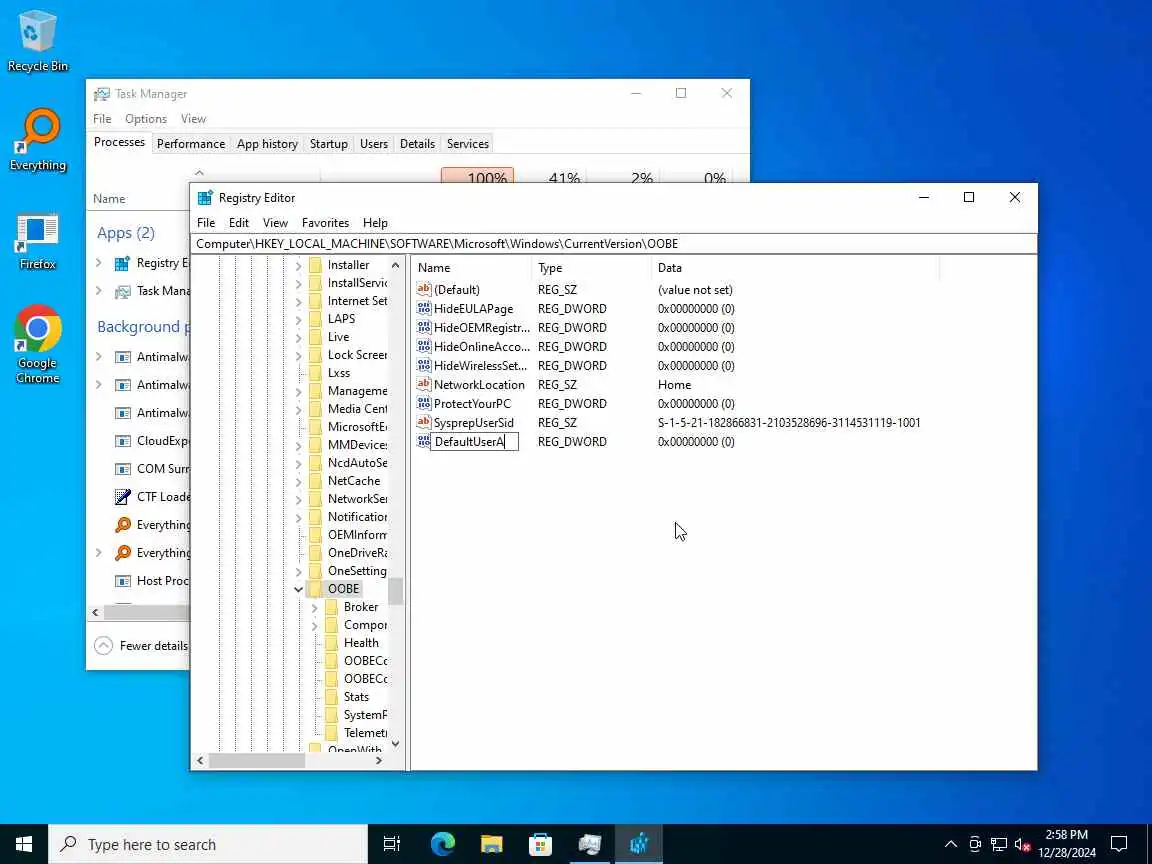Open Task Manager Options menu
The image size is (1152, 864).
tap(145, 119)
